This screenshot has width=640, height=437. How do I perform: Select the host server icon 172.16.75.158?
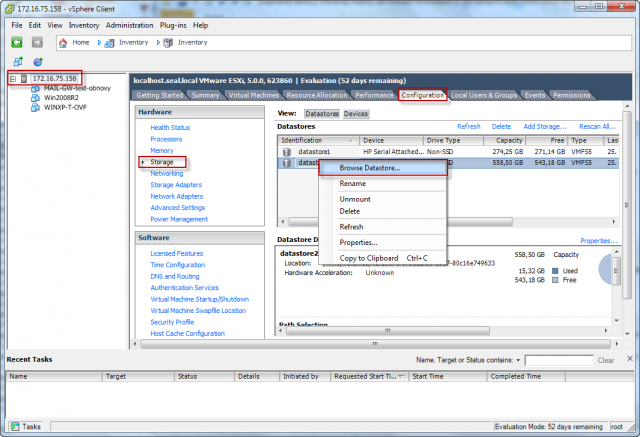pyautogui.click(x=24, y=78)
